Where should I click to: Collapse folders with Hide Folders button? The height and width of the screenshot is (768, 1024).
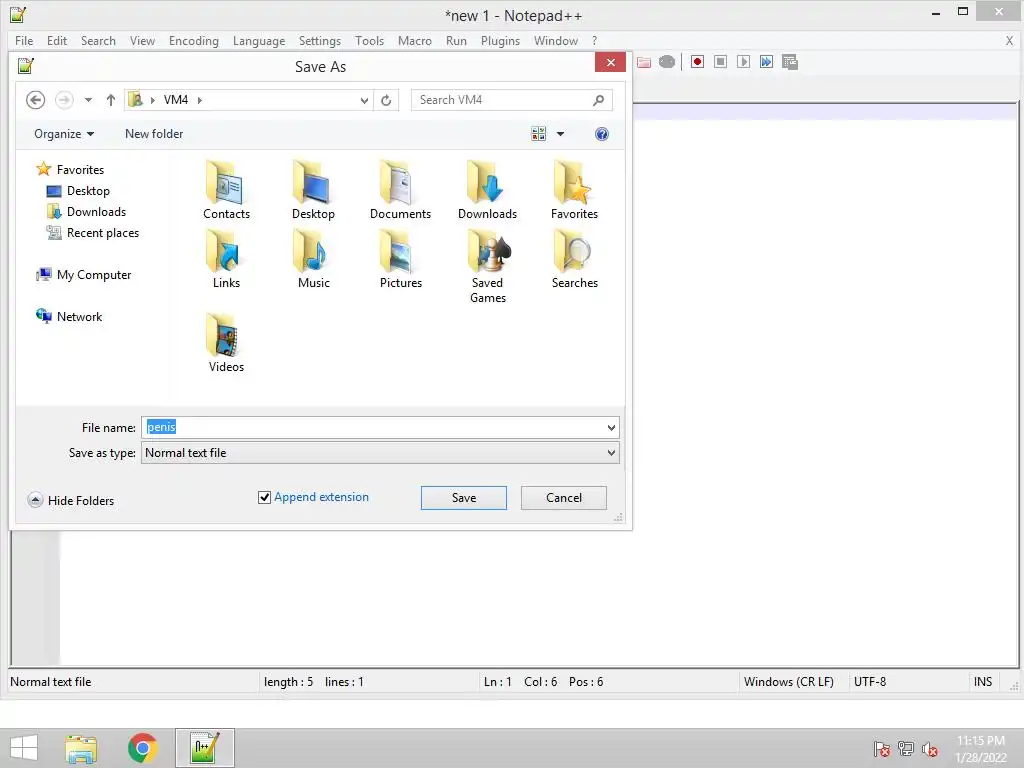click(x=71, y=500)
